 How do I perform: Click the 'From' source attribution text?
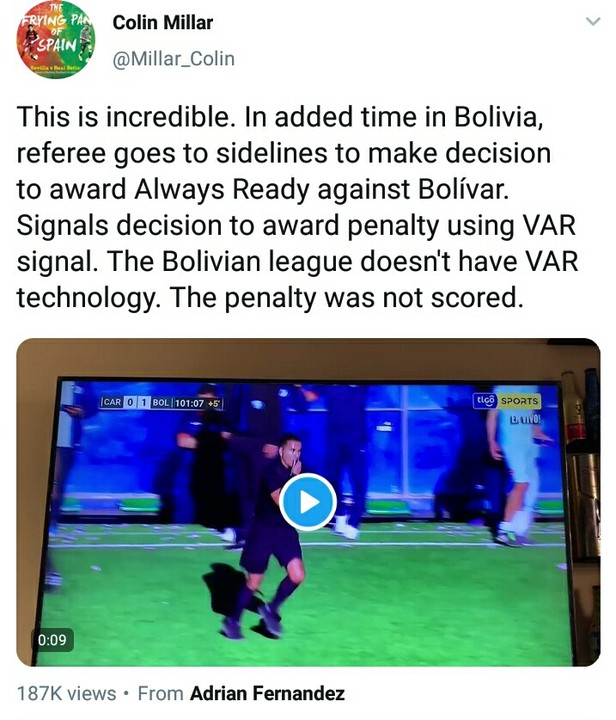point(160,693)
